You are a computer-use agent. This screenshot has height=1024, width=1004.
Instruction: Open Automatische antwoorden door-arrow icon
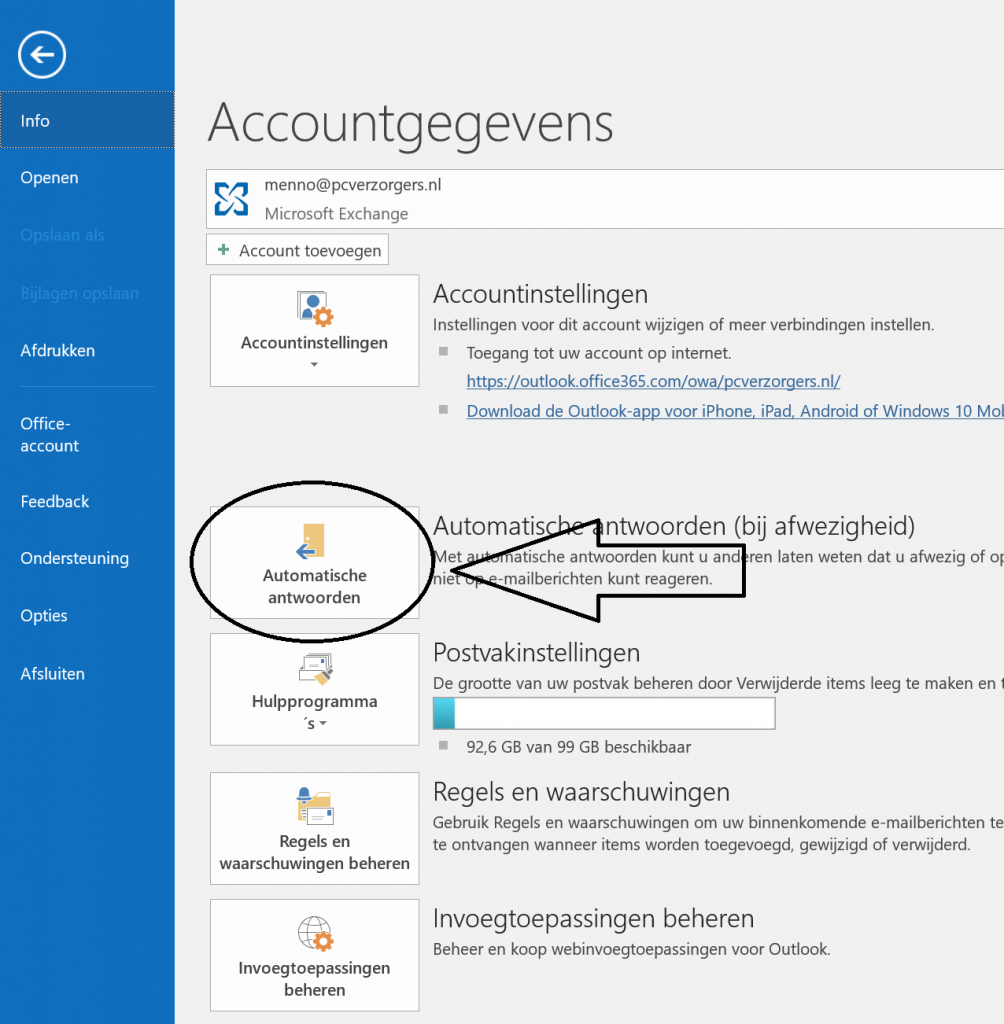point(311,541)
